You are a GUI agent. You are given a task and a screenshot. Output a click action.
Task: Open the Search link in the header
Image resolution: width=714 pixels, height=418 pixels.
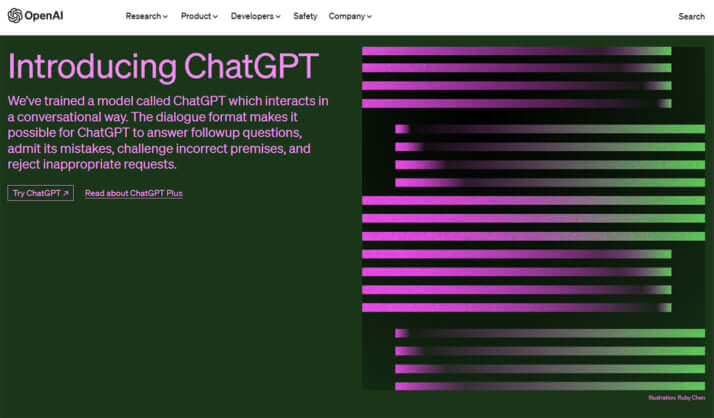tap(691, 16)
